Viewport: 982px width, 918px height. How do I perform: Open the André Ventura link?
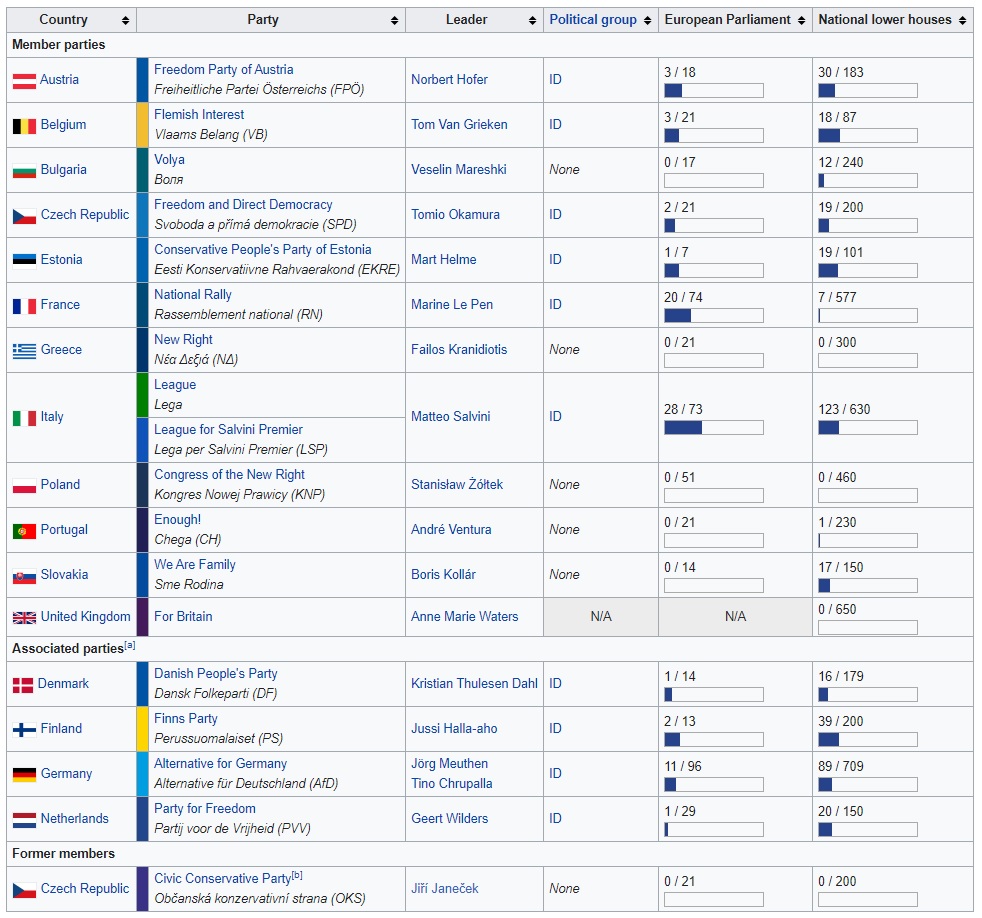tap(451, 529)
